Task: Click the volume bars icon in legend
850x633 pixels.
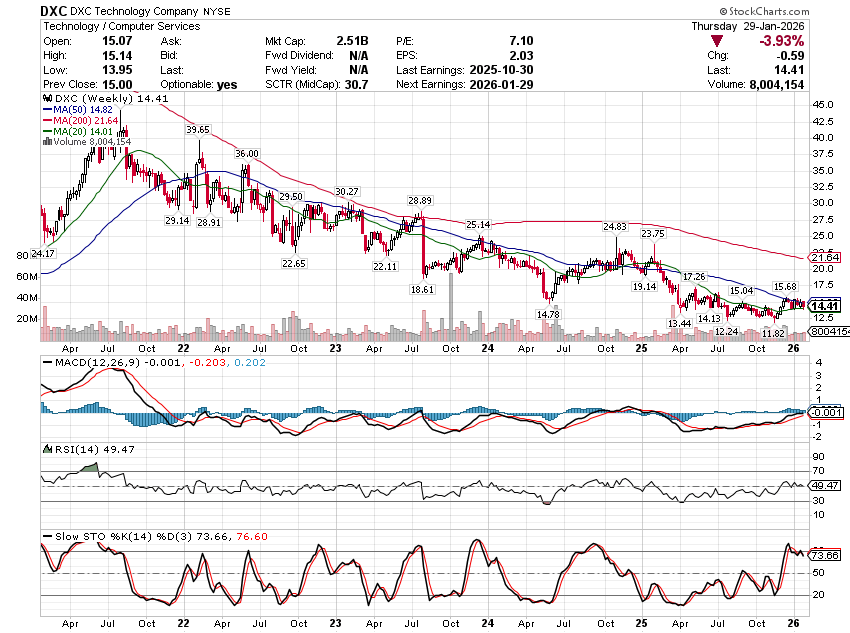Action: click(x=45, y=142)
